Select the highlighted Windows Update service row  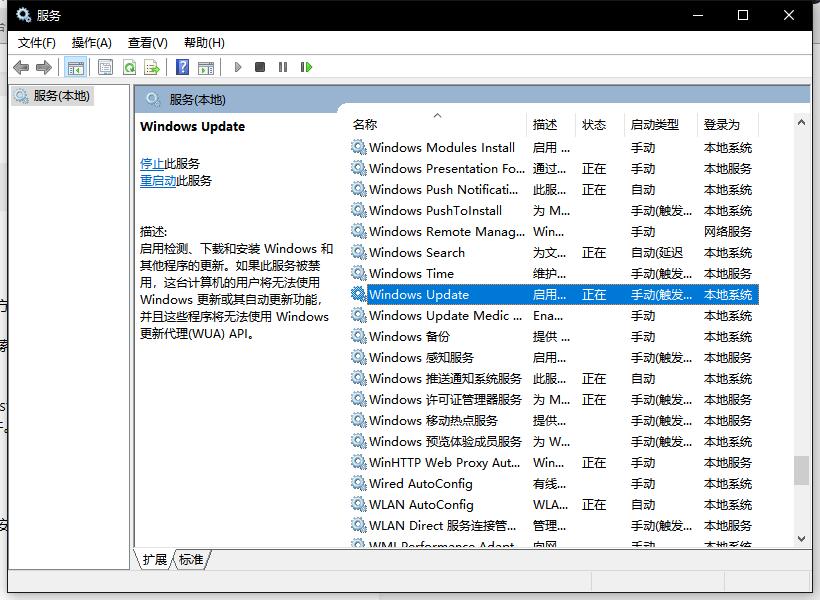(x=554, y=295)
